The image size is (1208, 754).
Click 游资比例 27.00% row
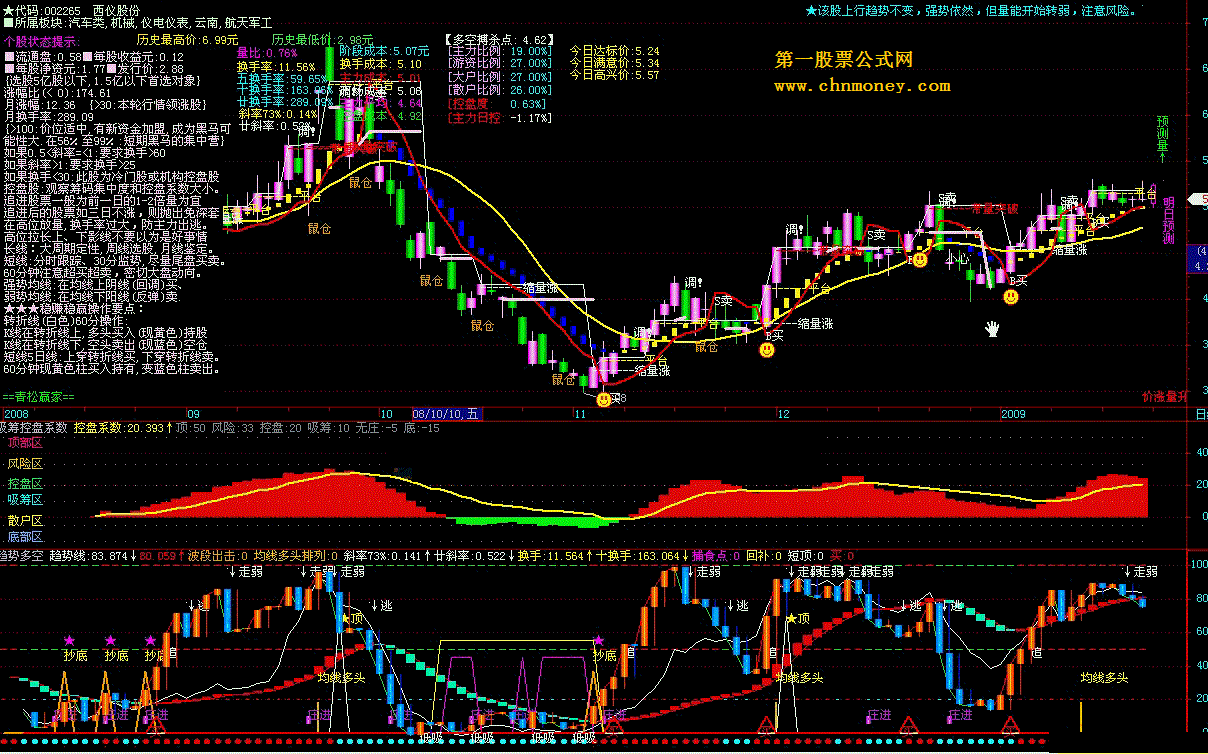tap(500, 64)
